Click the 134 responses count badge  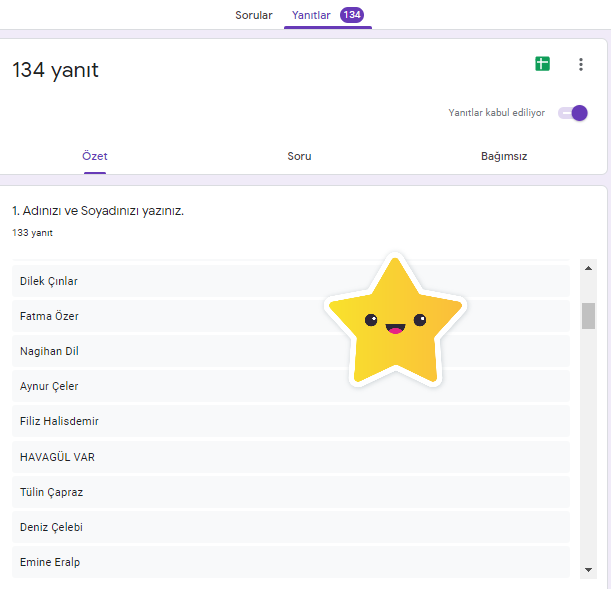(351, 15)
